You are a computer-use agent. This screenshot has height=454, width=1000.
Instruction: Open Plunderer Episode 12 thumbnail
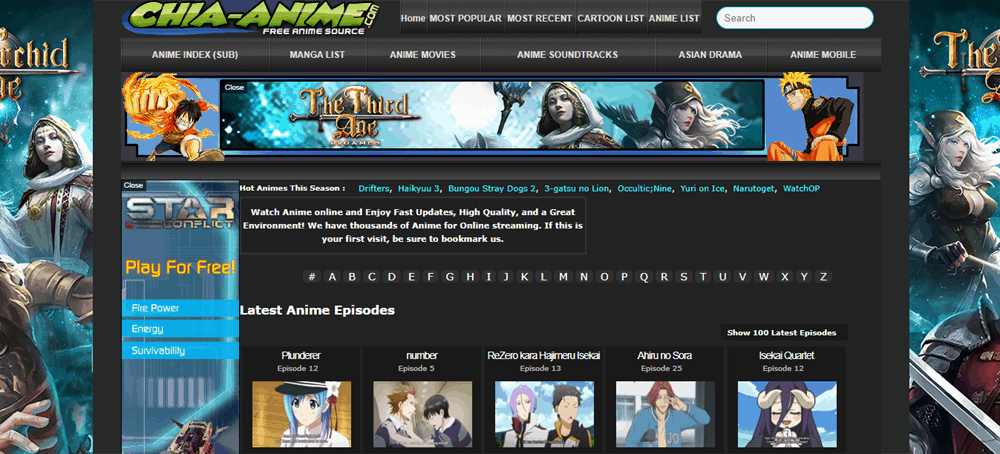pyautogui.click(x=301, y=414)
